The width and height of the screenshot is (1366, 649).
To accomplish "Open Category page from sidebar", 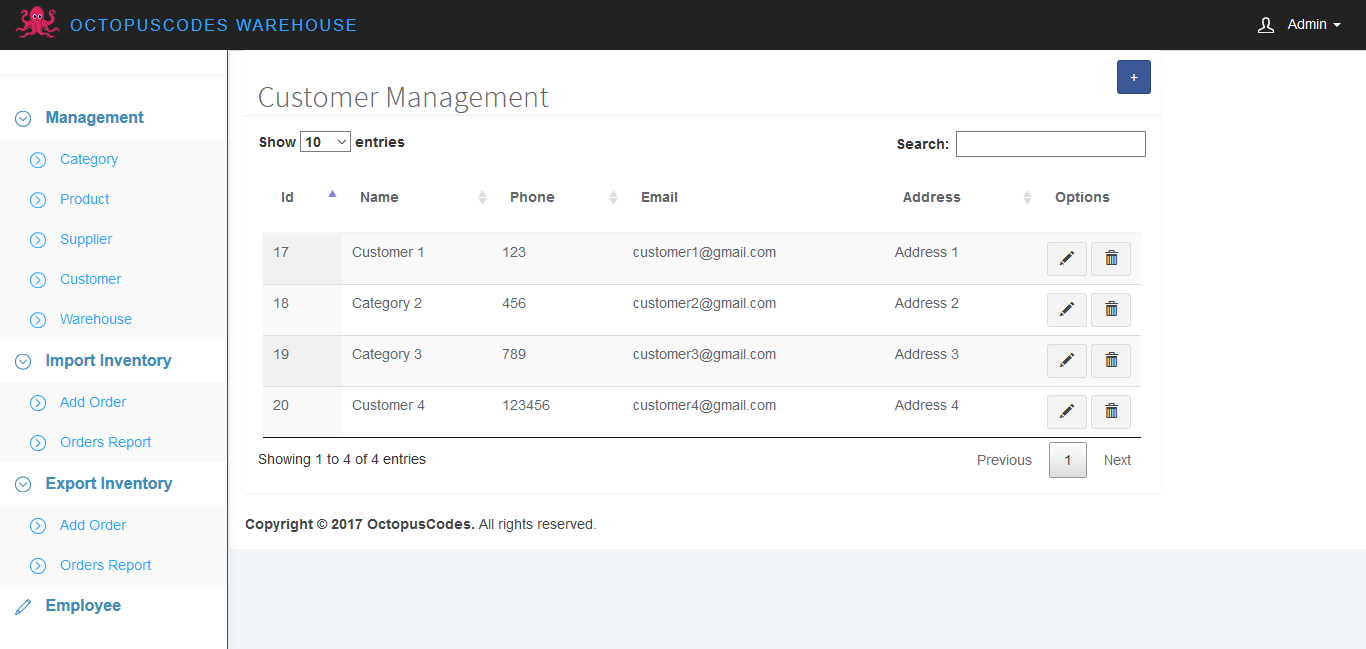I will (x=89, y=160).
